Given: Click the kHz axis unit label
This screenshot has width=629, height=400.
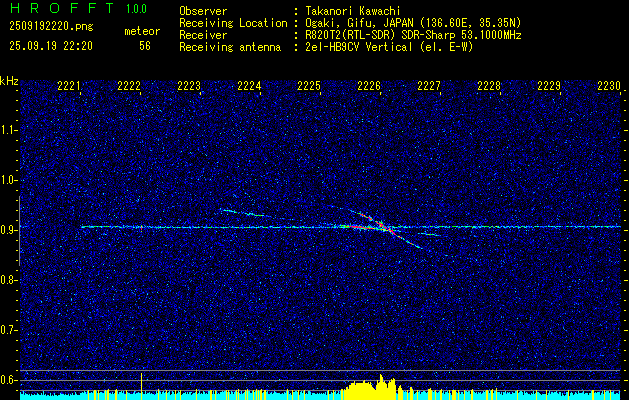Looking at the screenshot, I should click(x=9, y=81).
